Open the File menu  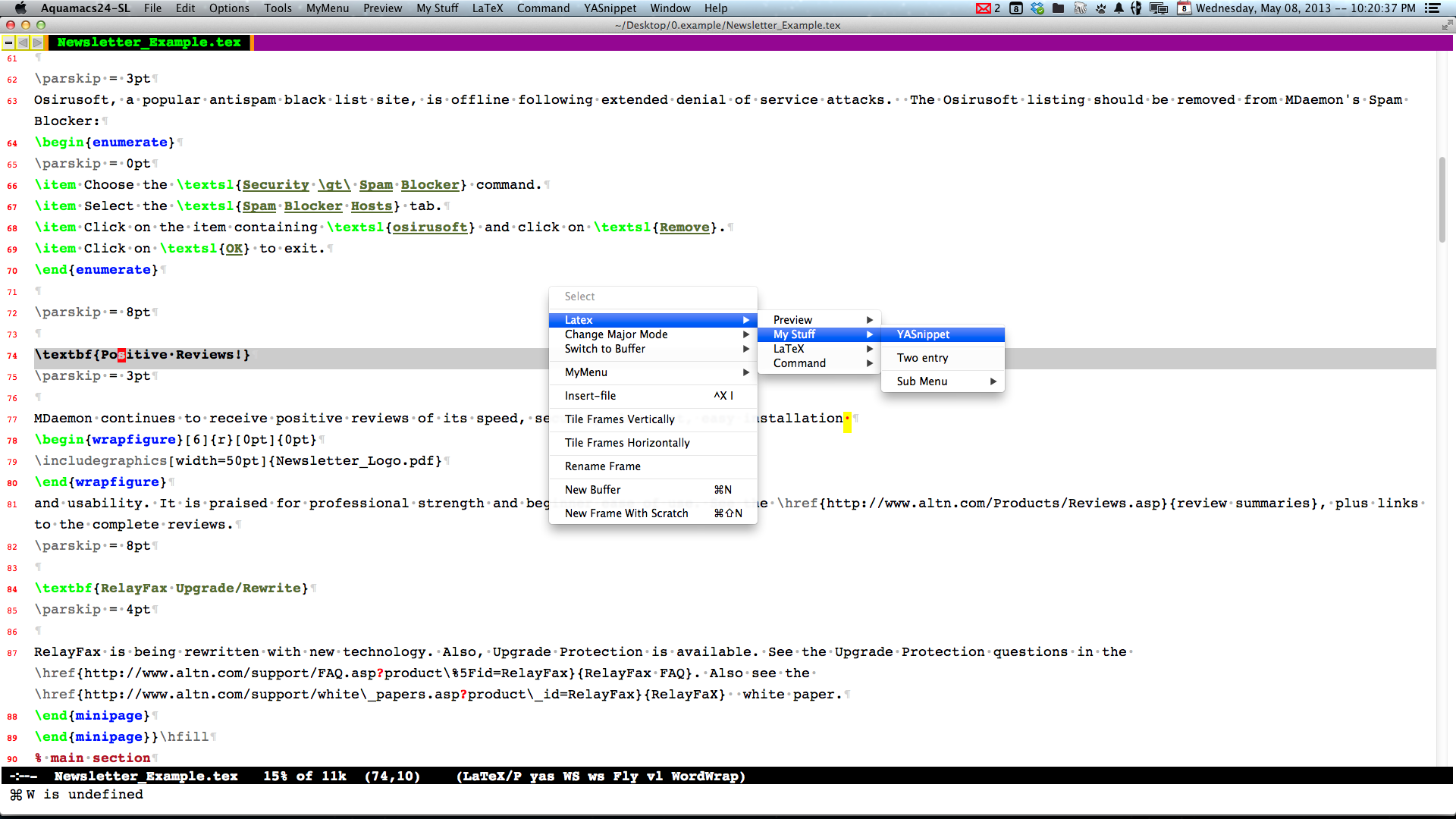(152, 8)
